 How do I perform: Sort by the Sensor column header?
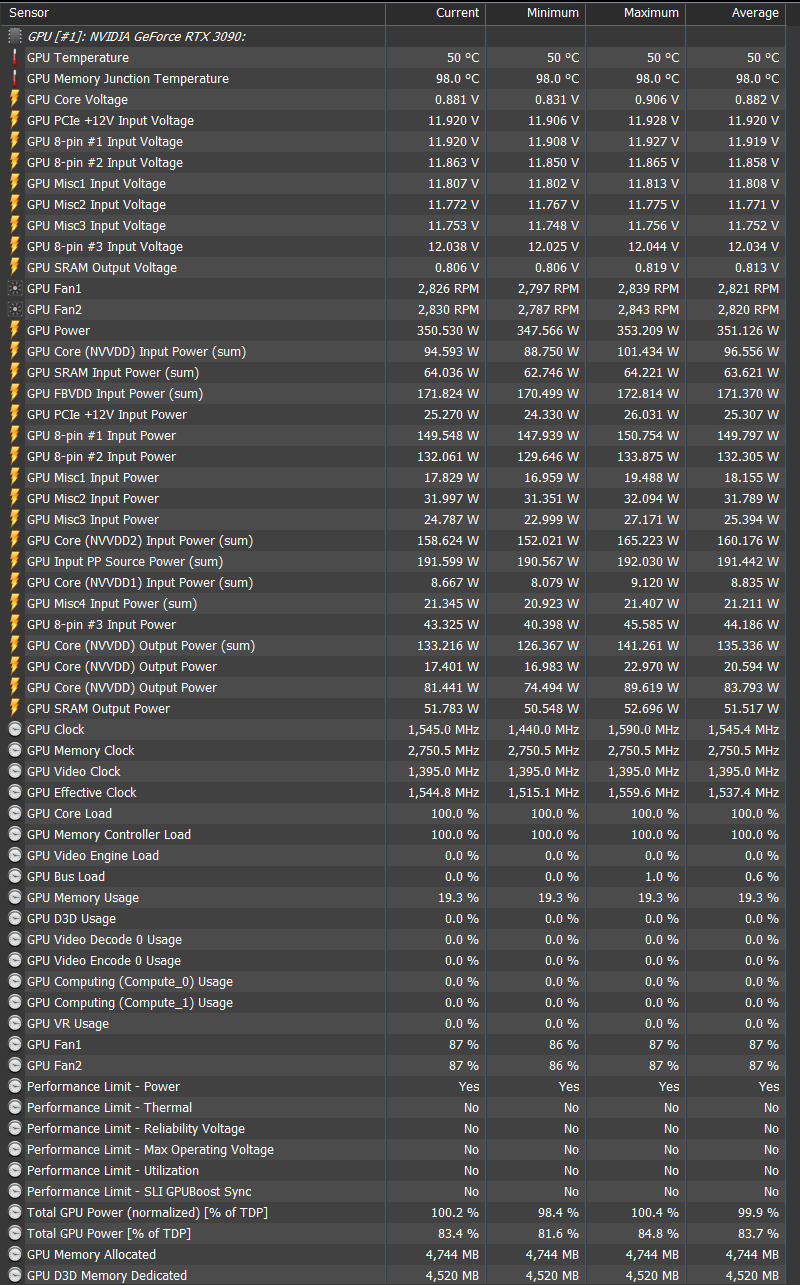(x=193, y=13)
